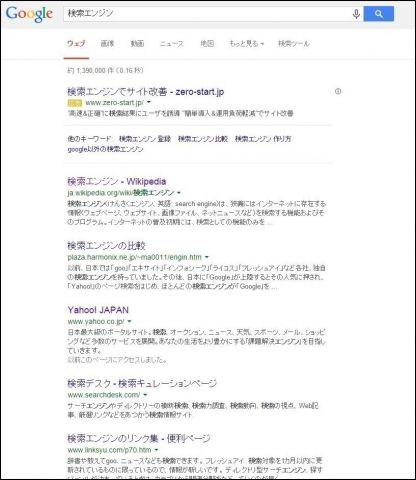Open the 地図 tab
416x480 pixels.
click(x=207, y=43)
